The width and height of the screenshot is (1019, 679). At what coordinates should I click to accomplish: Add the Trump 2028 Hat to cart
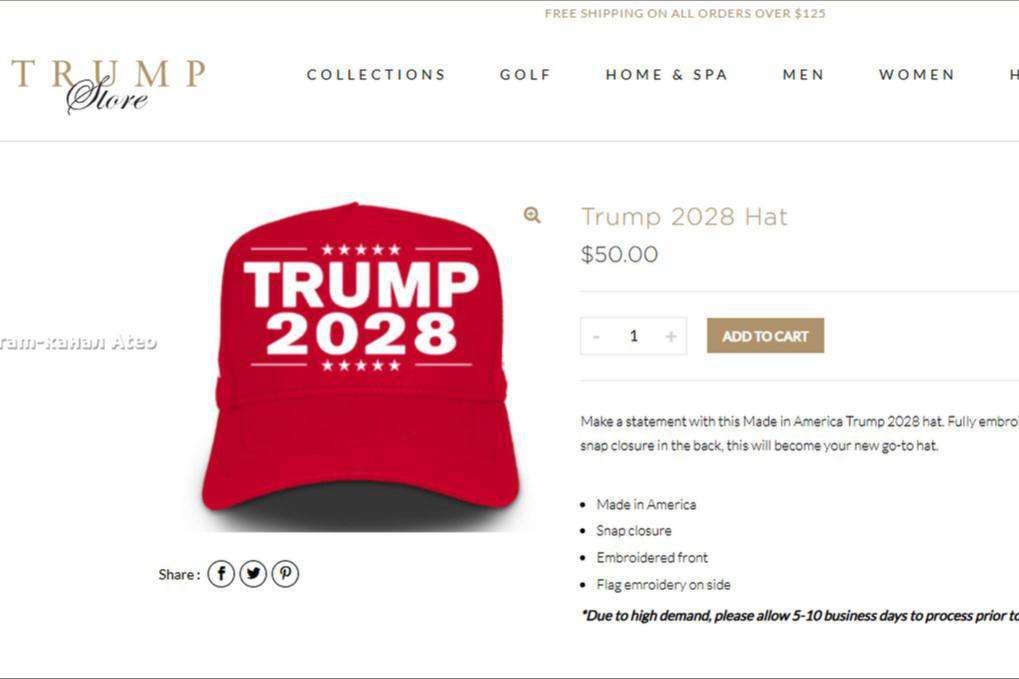point(766,336)
